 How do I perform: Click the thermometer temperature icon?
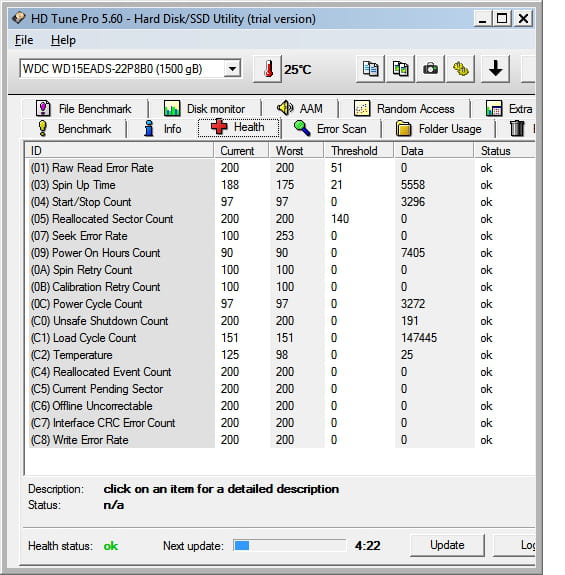[268, 69]
